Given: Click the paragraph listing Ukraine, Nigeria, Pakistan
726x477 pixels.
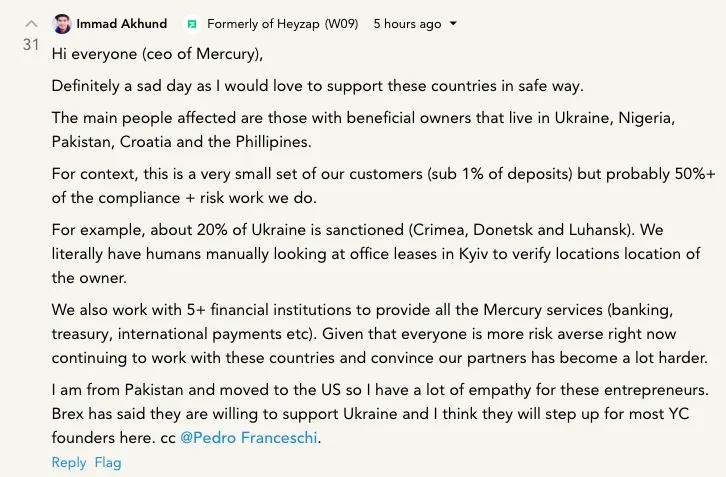Looking at the screenshot, I should (363, 130).
